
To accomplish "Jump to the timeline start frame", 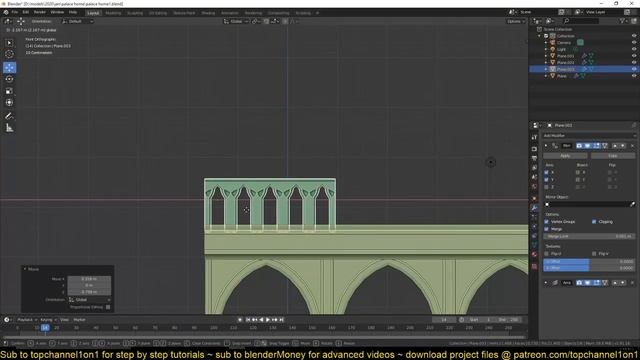I will [x=248, y=320].
